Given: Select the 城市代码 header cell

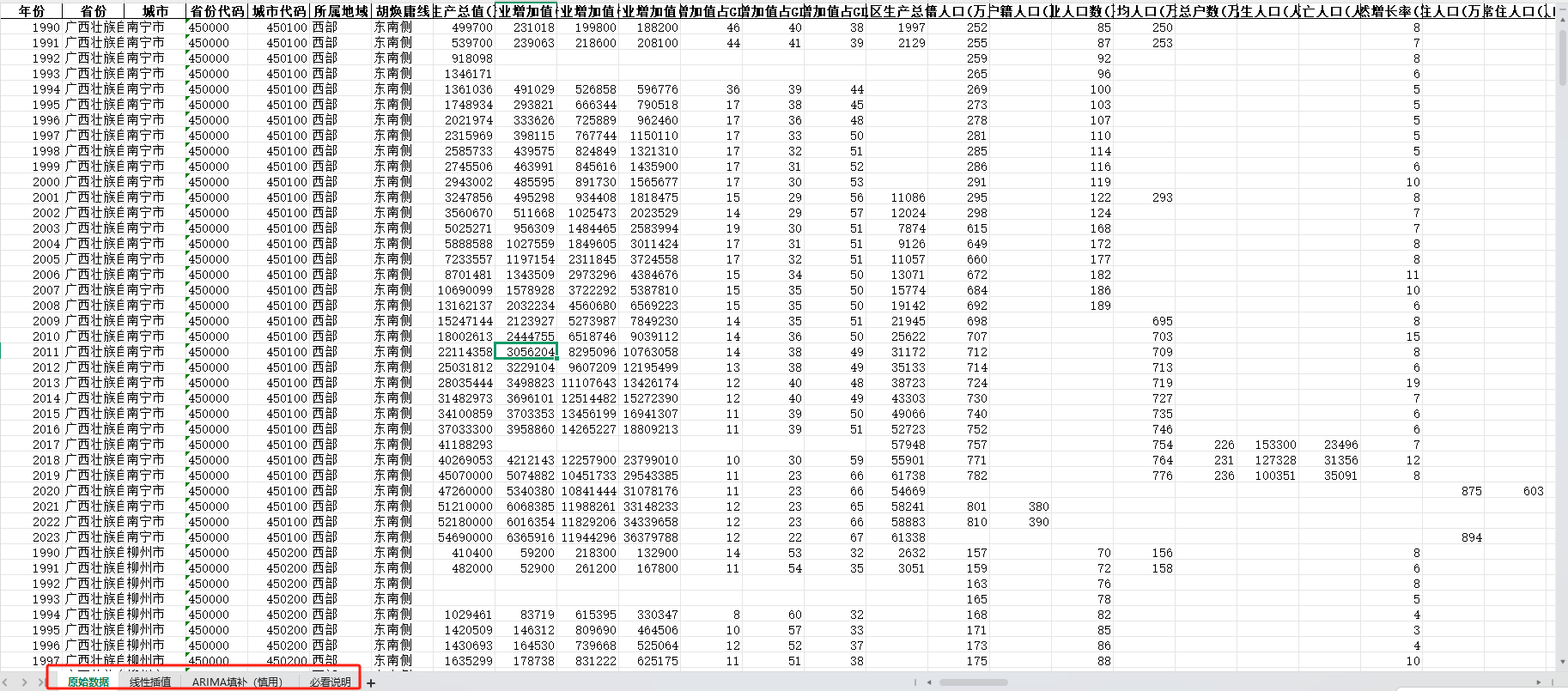Looking at the screenshot, I should tap(279, 11).
